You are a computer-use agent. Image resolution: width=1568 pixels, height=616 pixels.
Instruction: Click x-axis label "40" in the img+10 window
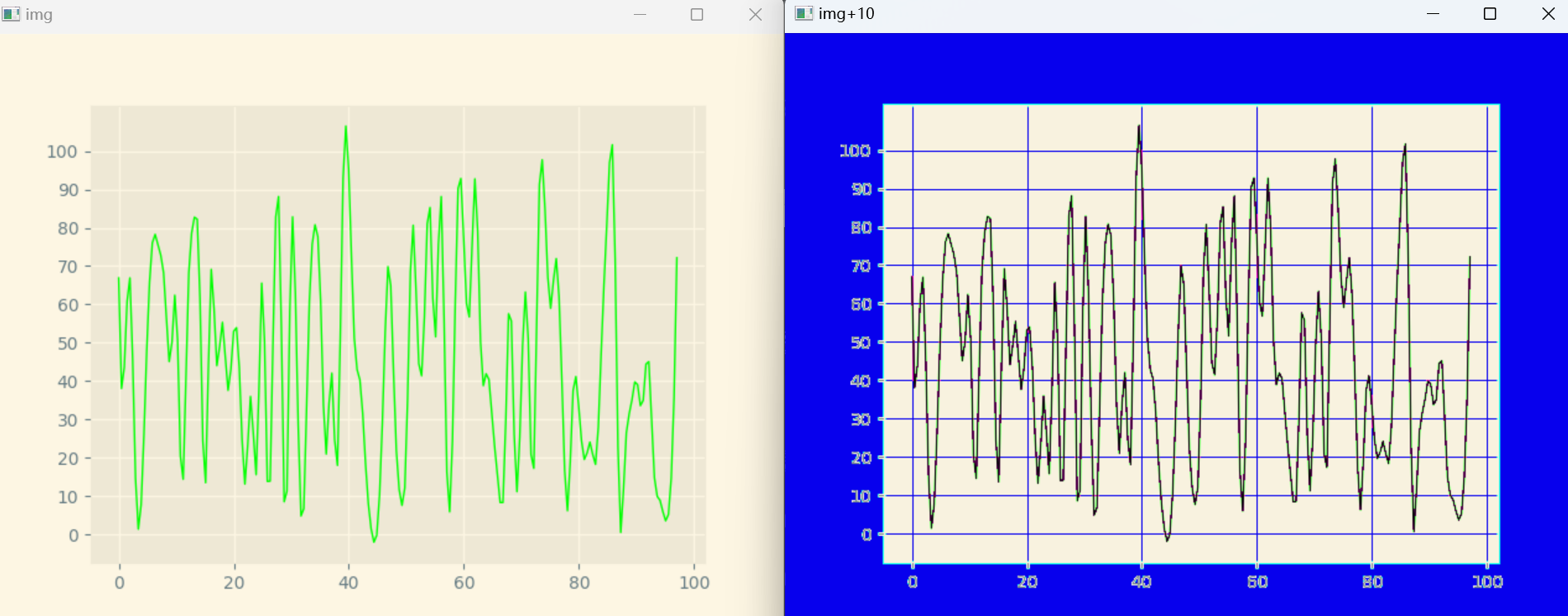click(1141, 582)
